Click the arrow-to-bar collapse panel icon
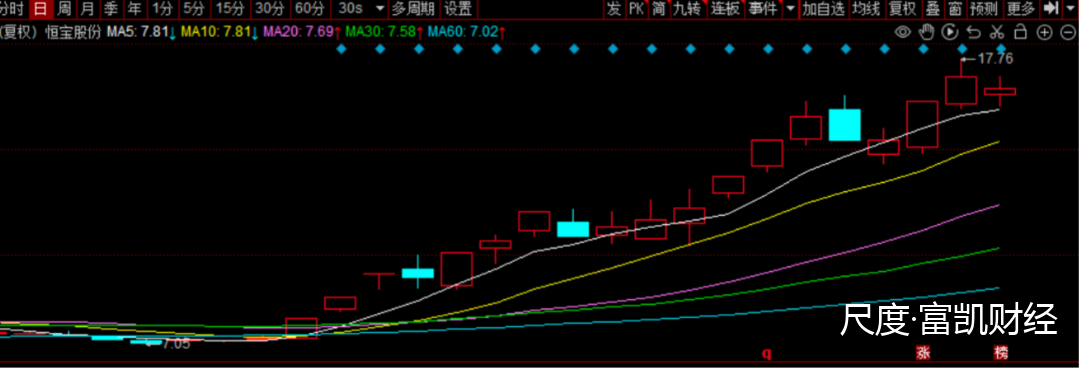The width and height of the screenshot is (1080, 370). tap(1050, 9)
